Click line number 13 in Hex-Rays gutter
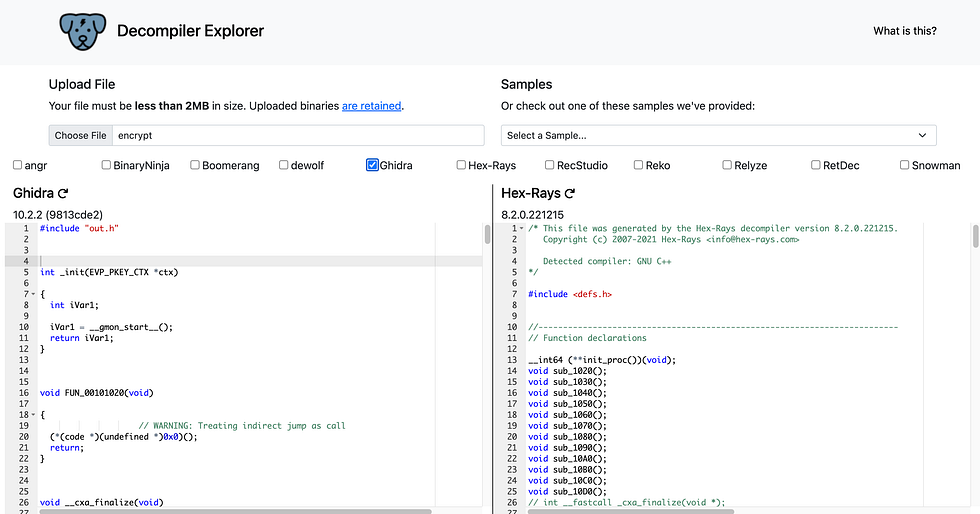The image size is (980, 514). (512, 360)
